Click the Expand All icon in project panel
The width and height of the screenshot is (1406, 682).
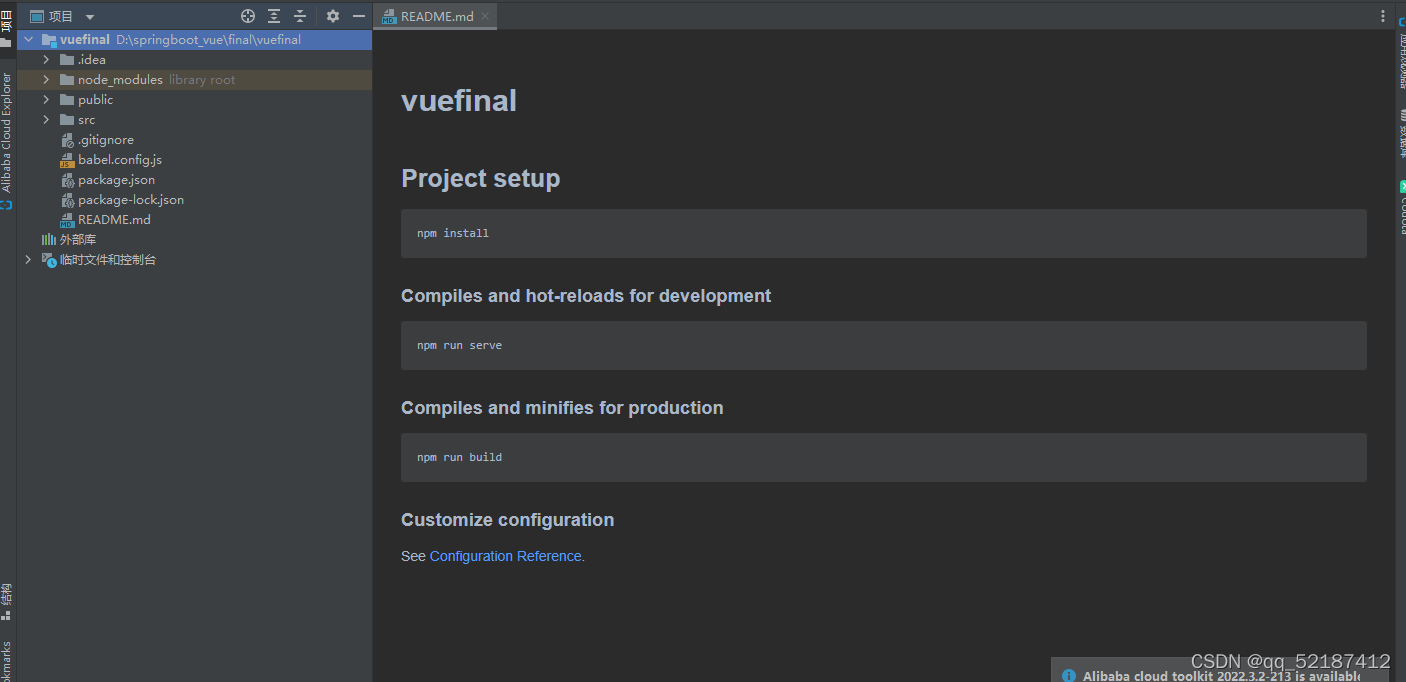tap(274, 16)
